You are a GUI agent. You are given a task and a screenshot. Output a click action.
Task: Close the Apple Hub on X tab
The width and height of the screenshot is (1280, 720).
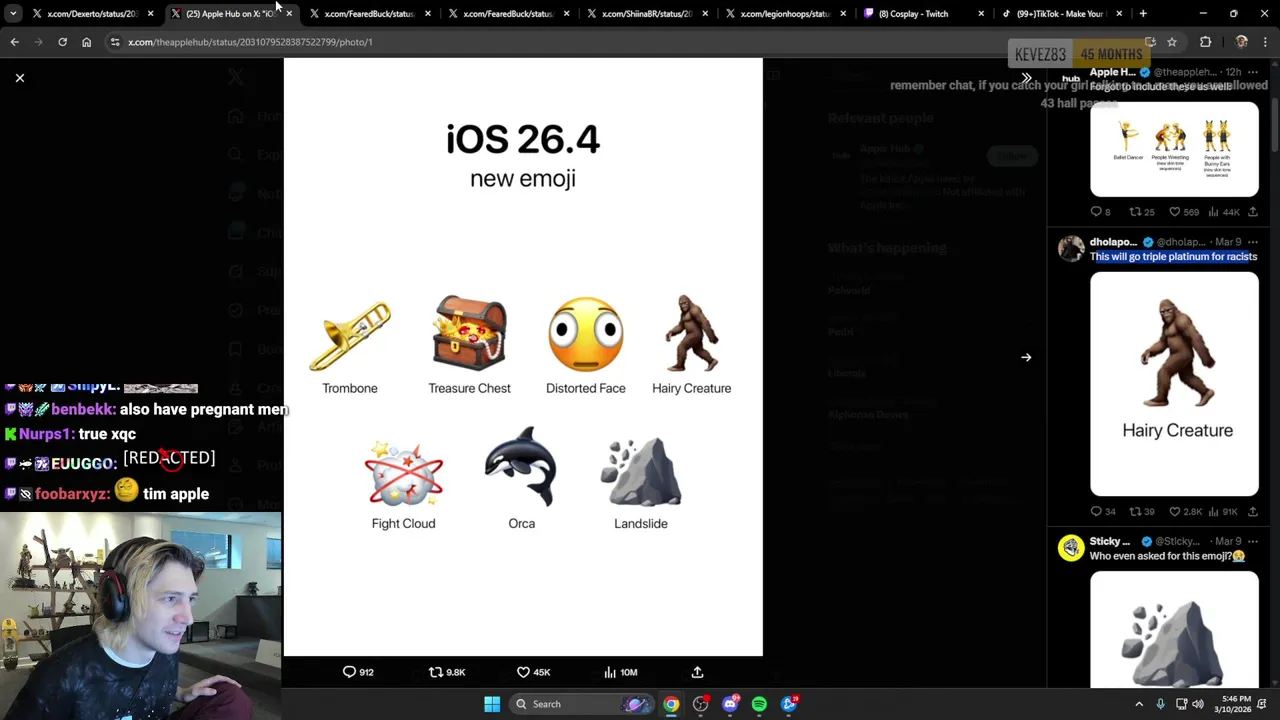[x=289, y=14]
